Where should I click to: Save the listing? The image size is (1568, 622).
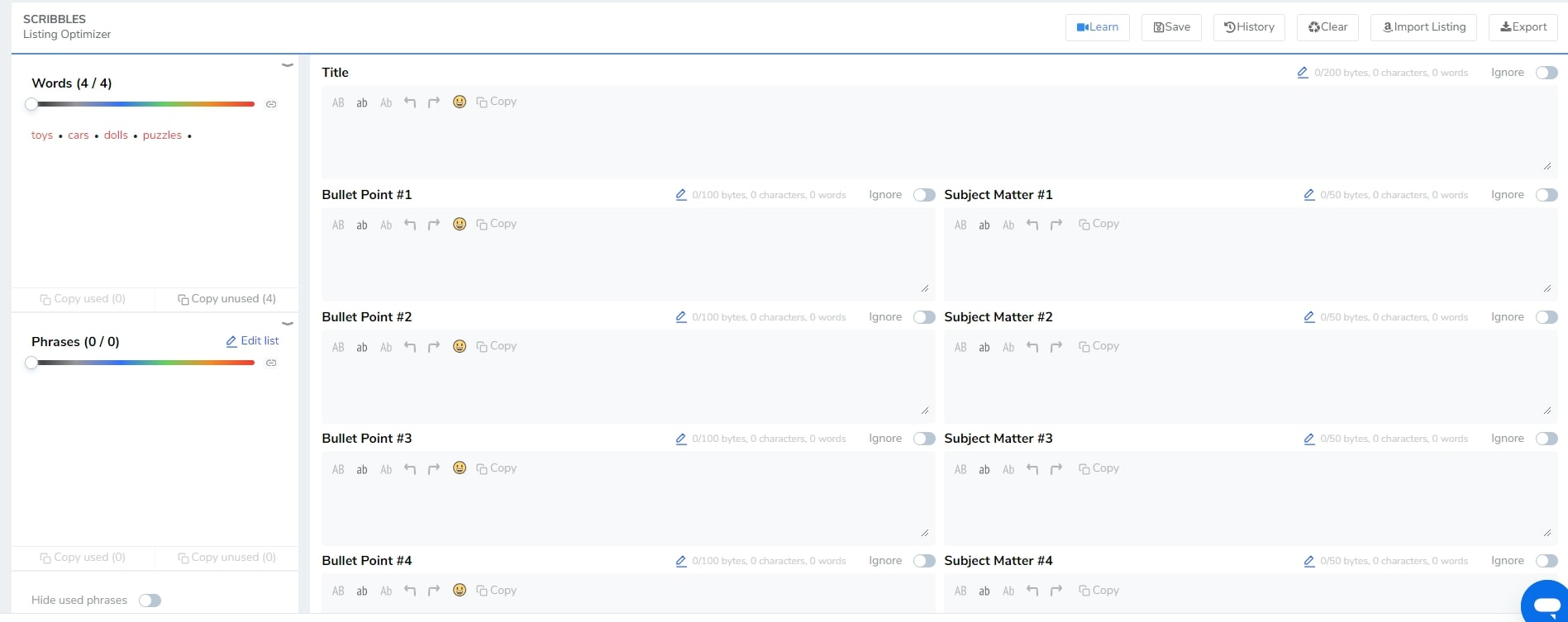tap(1171, 27)
